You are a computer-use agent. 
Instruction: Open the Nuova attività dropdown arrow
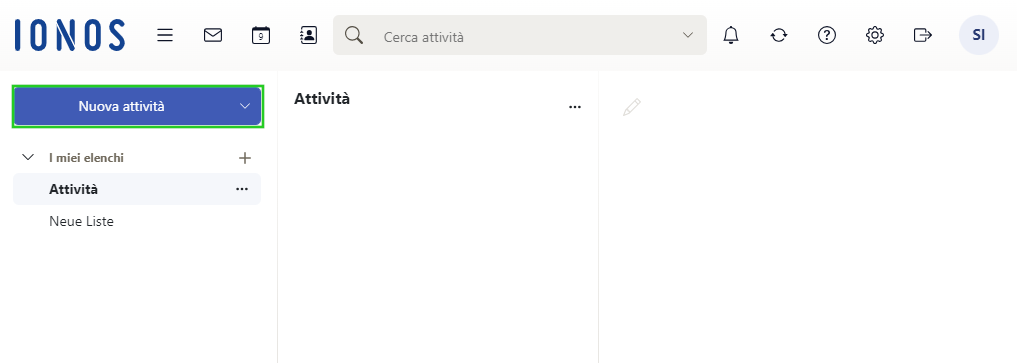pos(245,106)
